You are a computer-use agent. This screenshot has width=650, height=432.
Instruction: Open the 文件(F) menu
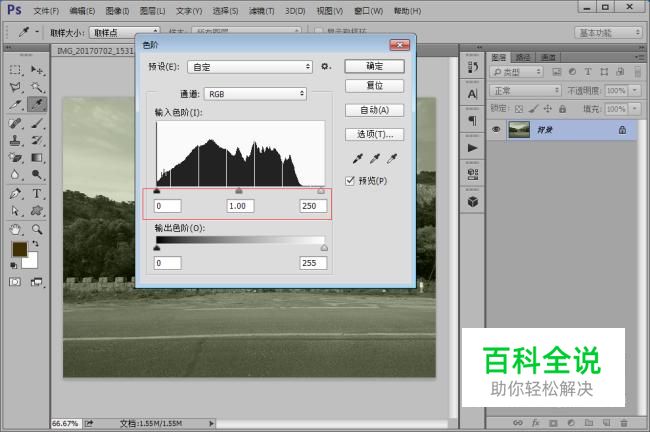[46, 11]
